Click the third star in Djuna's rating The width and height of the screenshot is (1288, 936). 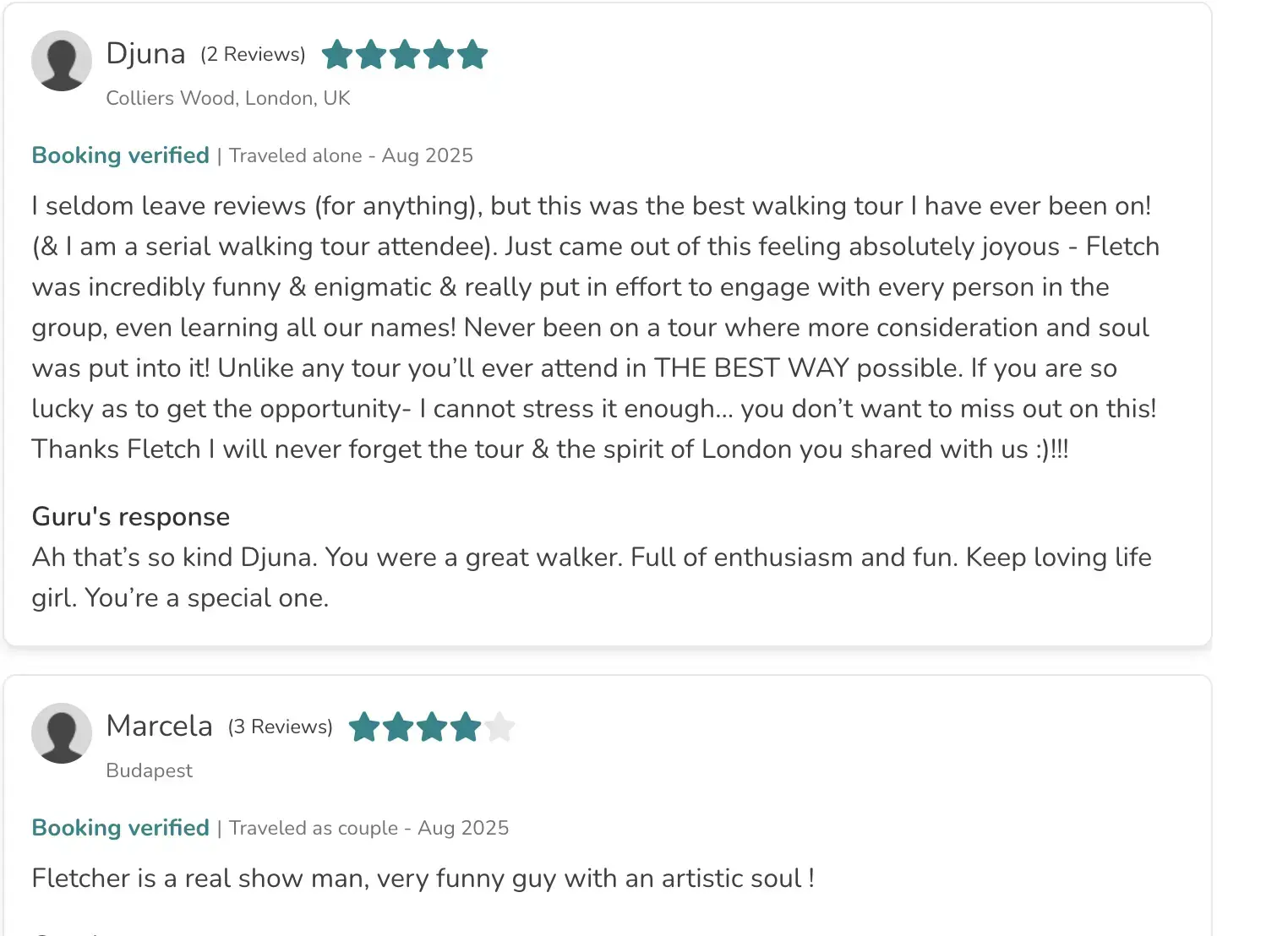point(405,55)
